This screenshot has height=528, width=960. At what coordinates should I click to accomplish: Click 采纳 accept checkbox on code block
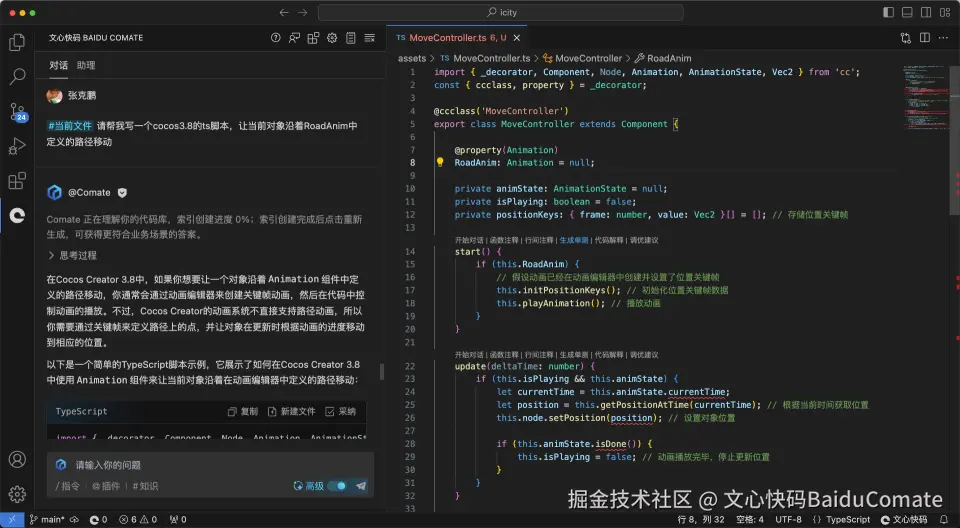click(340, 412)
